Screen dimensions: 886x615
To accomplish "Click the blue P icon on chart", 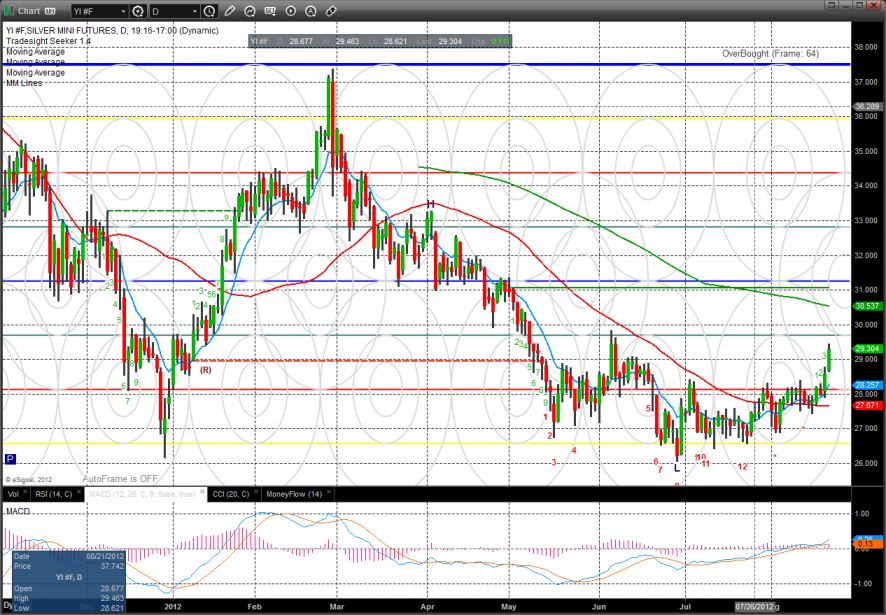I will pos(10,459).
